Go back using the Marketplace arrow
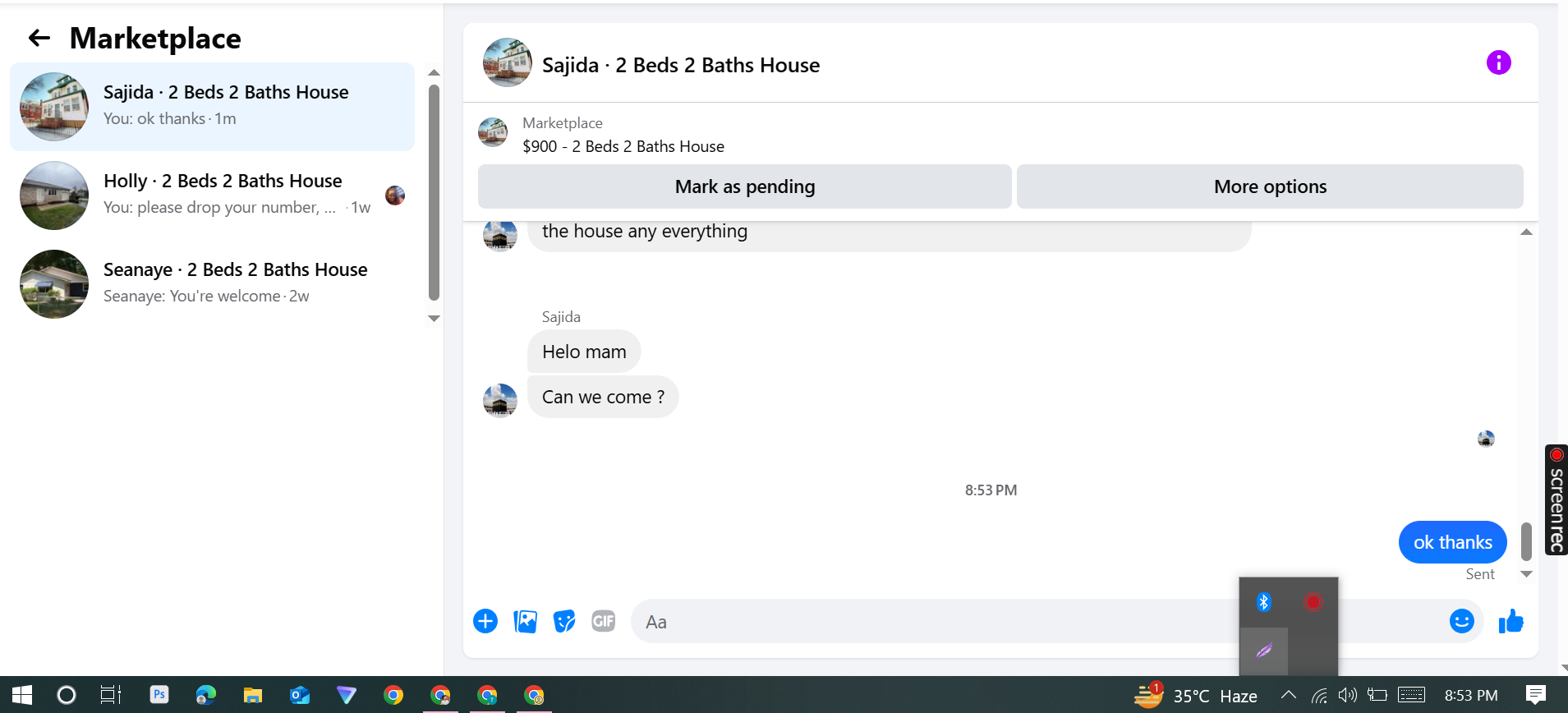This screenshot has height=713, width=1568. (39, 38)
